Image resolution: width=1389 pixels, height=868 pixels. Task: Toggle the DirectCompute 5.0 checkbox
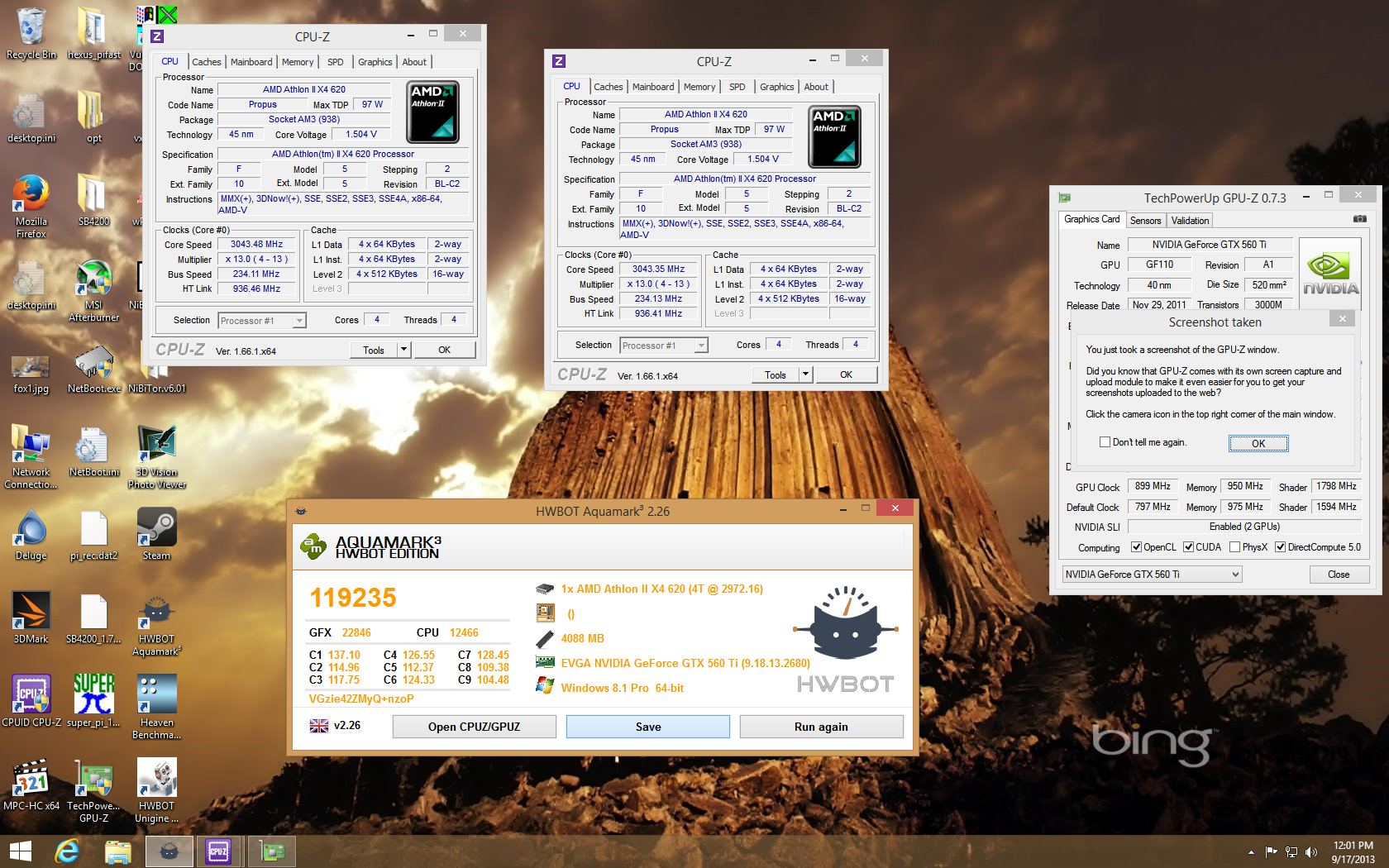pos(1280,546)
